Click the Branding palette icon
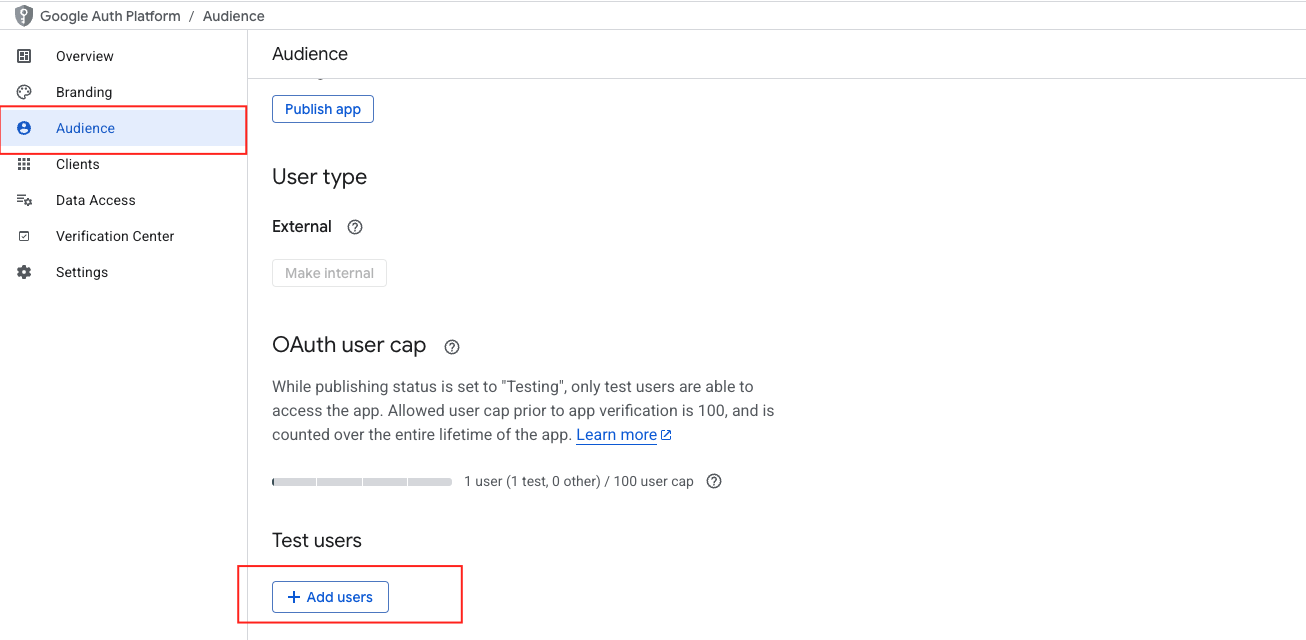The height and width of the screenshot is (640, 1306). pos(24,92)
